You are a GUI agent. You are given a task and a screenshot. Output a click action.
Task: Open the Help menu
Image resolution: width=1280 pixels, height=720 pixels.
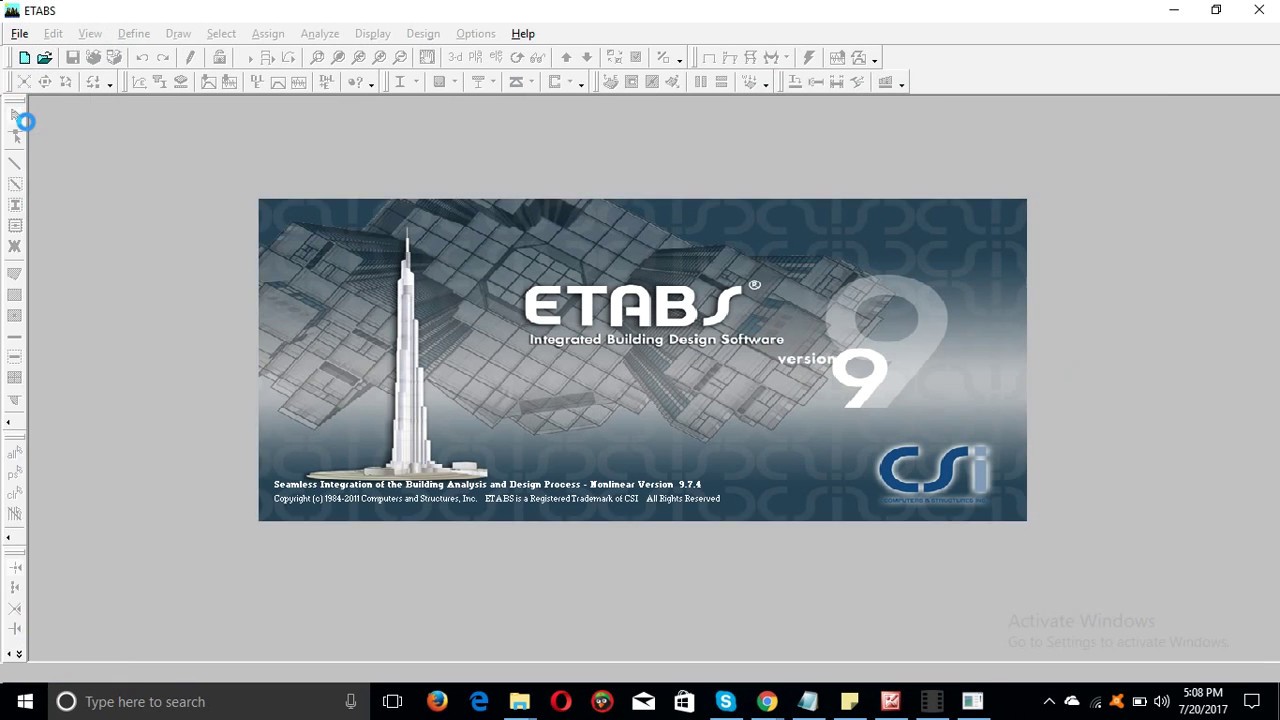pos(523,33)
